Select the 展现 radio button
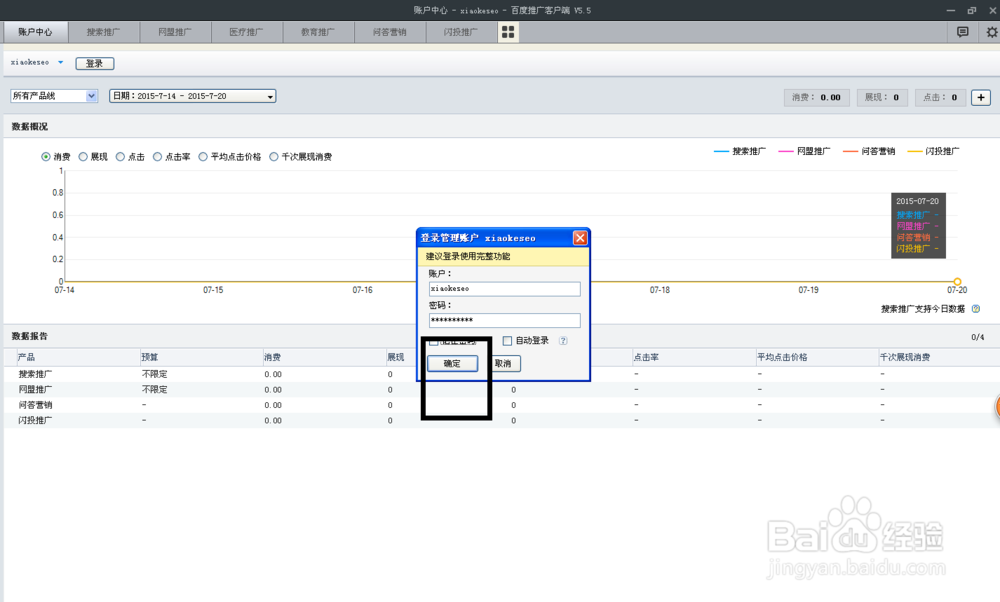 pyautogui.click(x=83, y=157)
